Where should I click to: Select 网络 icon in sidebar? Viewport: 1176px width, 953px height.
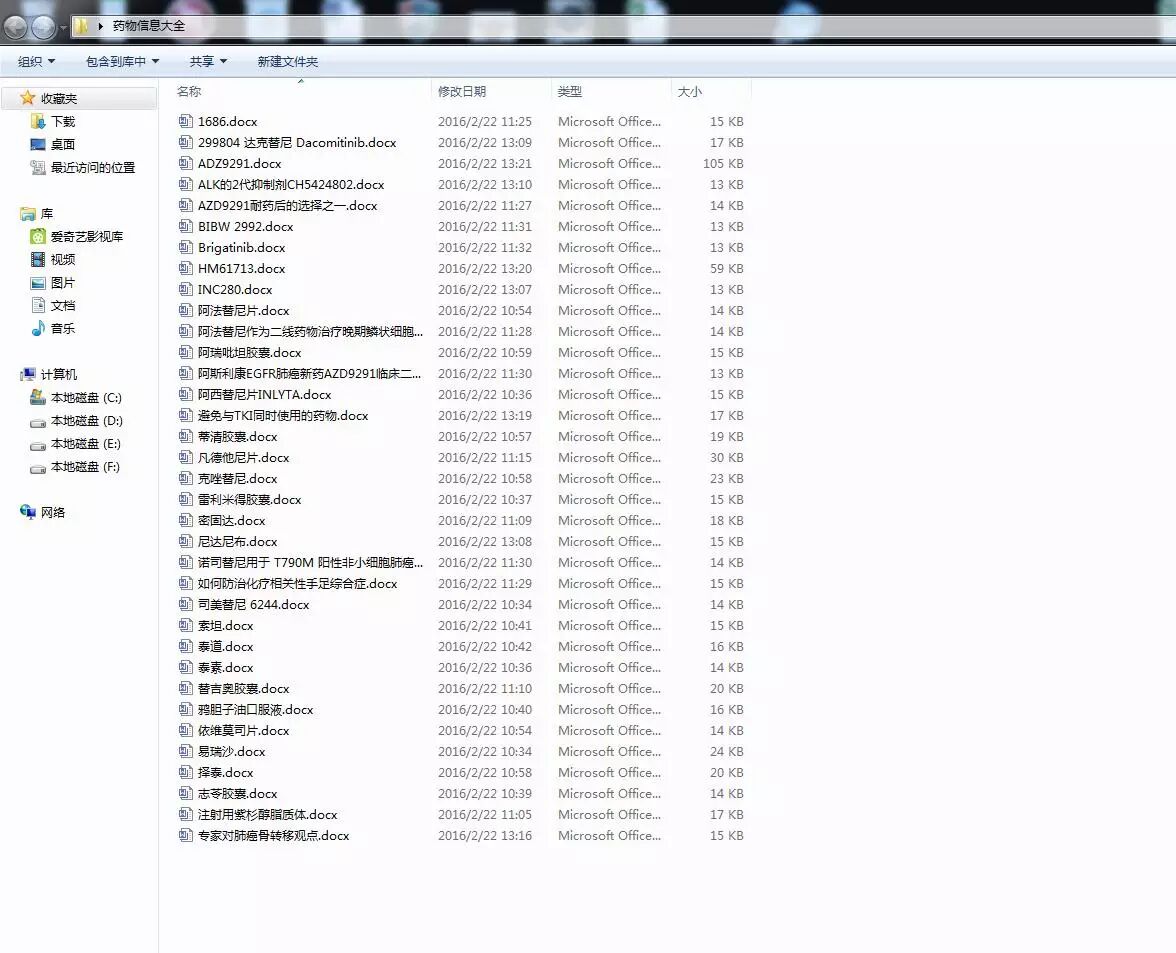pyautogui.click(x=28, y=512)
